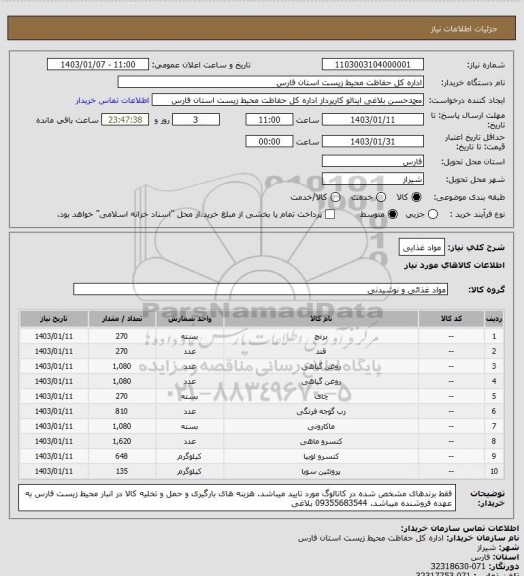This screenshot has height=576, width=524.
Task: Click the buyer notes text box
Action: coord(237,498)
